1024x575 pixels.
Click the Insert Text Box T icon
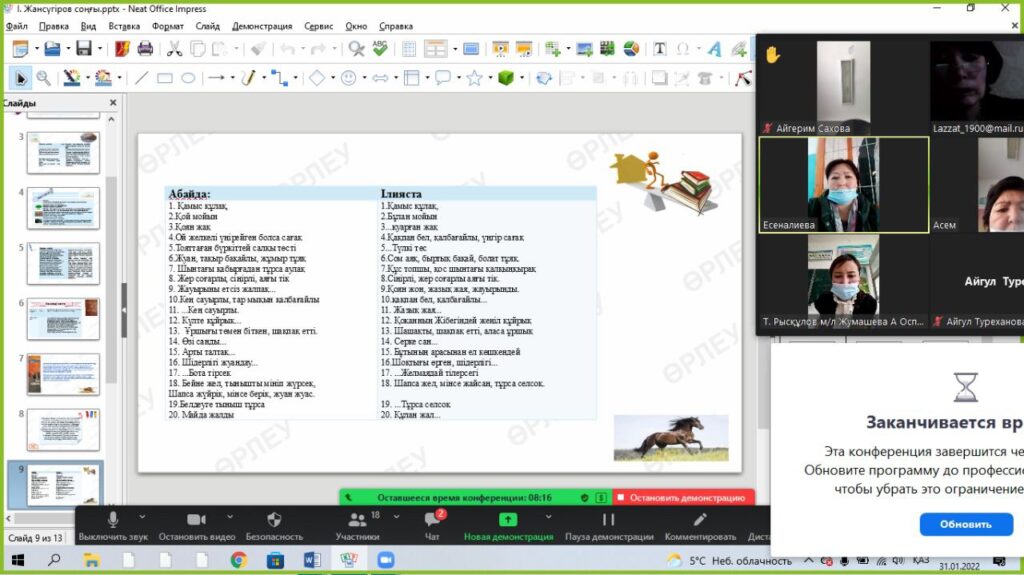coord(660,48)
